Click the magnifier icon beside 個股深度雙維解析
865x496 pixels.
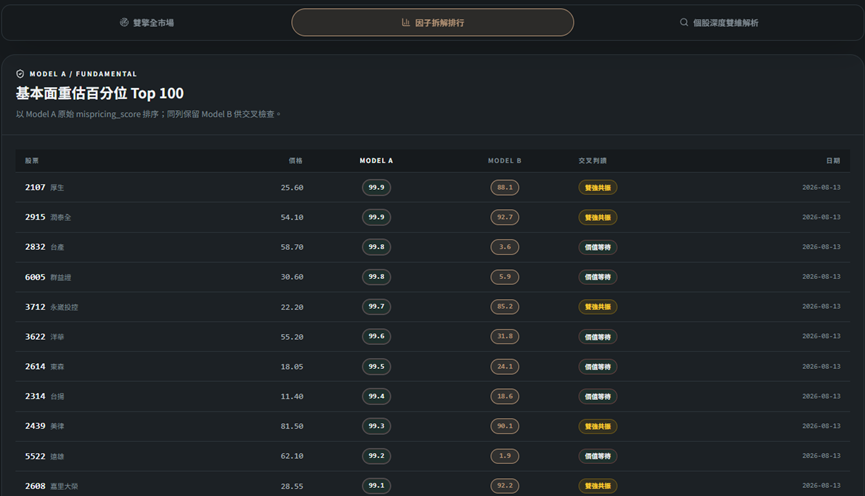click(x=684, y=23)
